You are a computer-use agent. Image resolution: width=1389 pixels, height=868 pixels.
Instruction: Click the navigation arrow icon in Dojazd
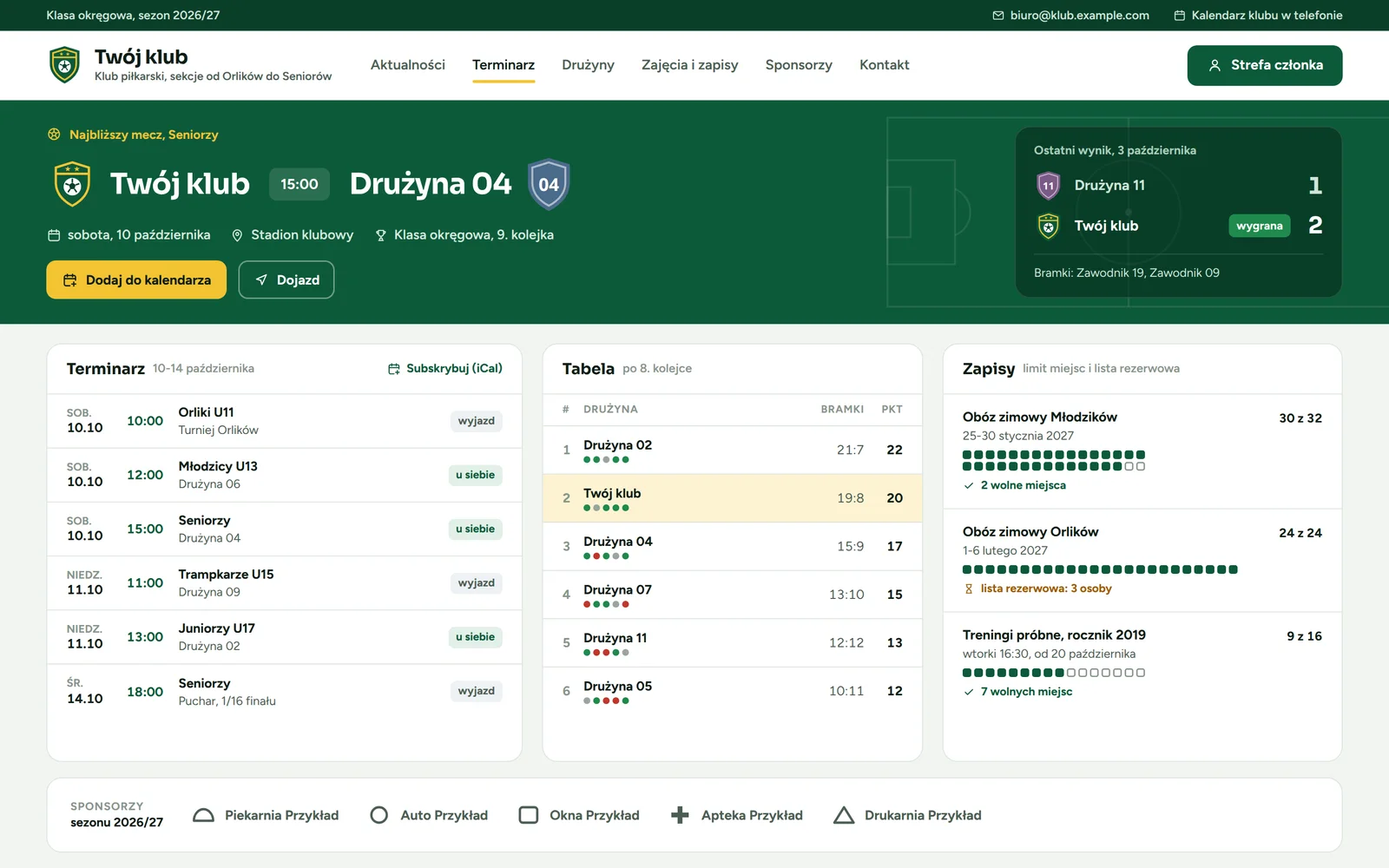[x=261, y=279]
